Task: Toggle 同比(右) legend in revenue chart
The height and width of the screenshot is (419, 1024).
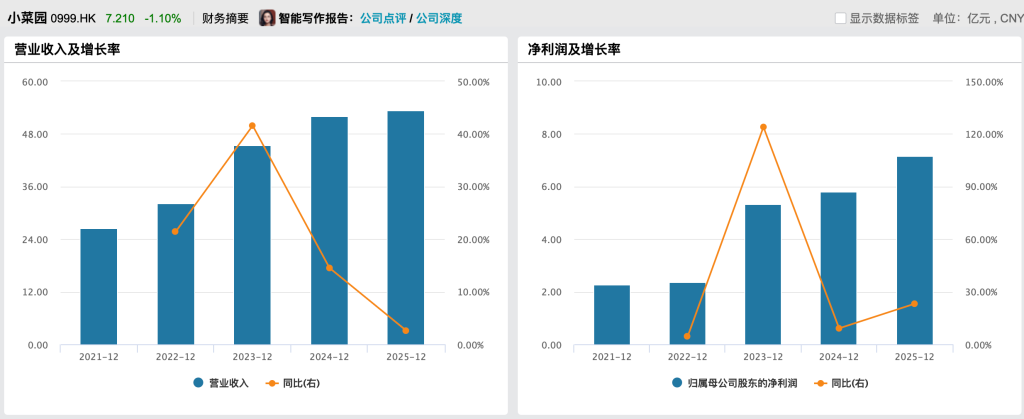Action: coord(293,383)
